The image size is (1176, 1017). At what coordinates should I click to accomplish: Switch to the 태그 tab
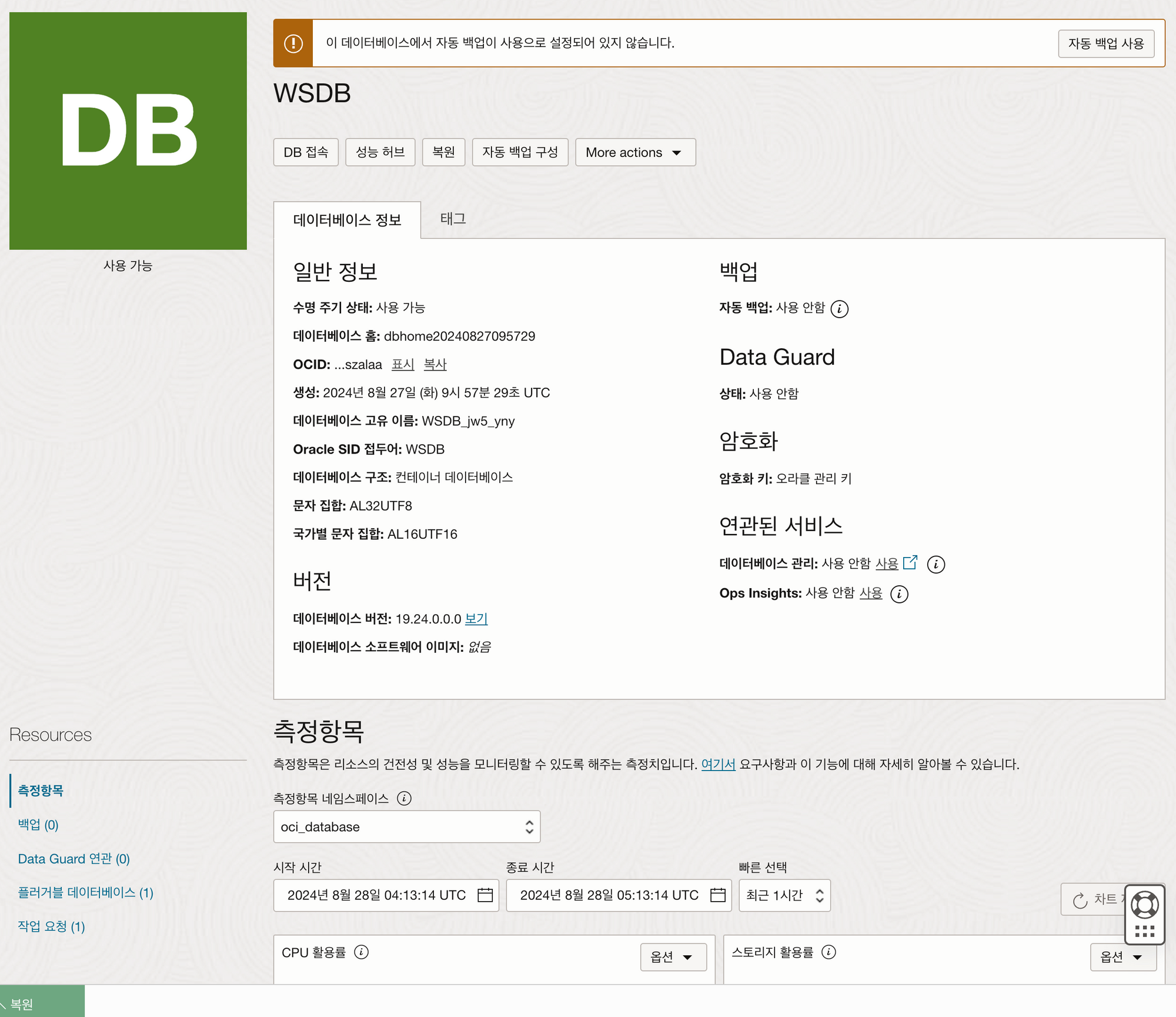[x=453, y=219]
